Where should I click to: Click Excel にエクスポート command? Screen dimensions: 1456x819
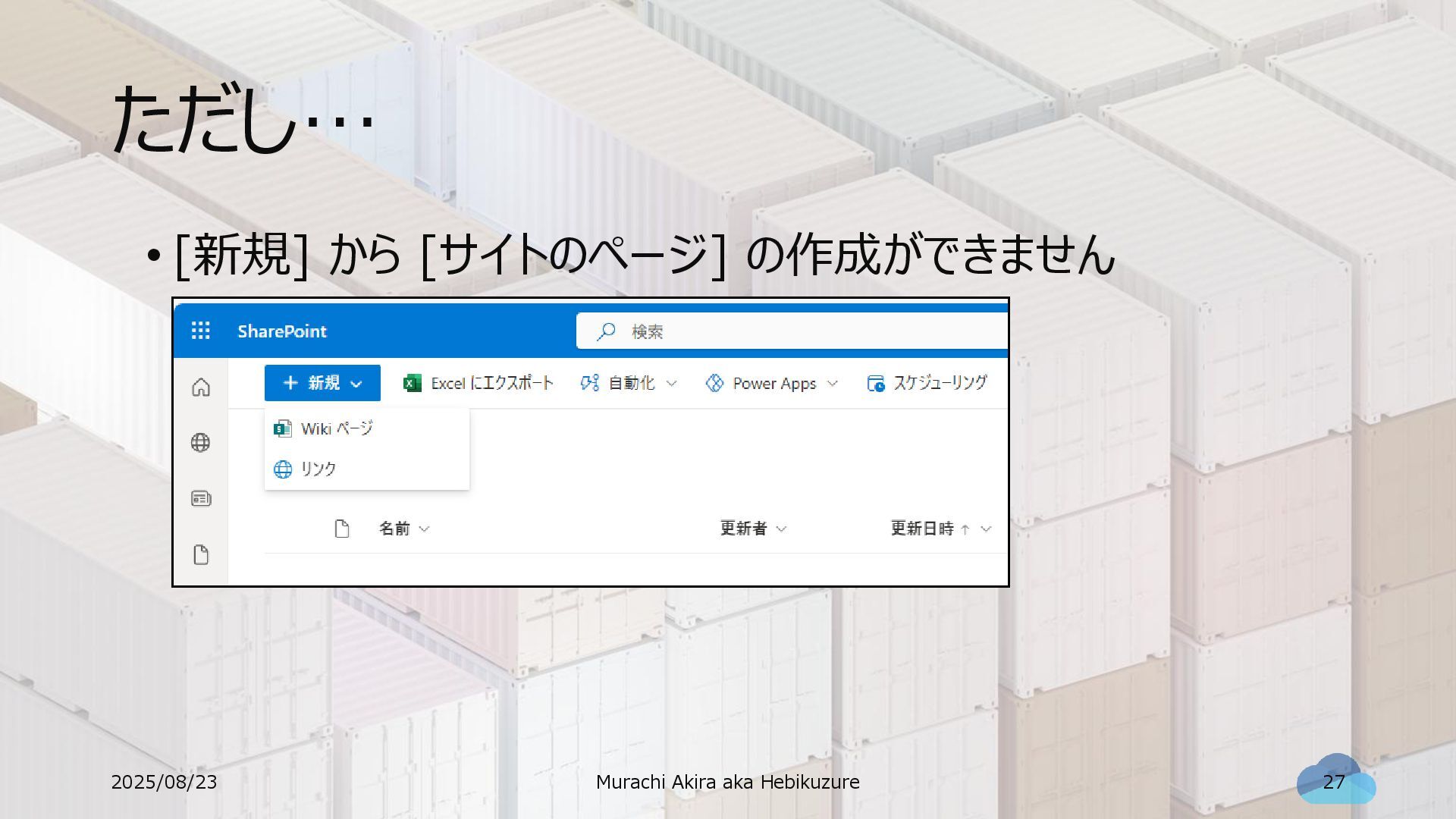click(478, 383)
